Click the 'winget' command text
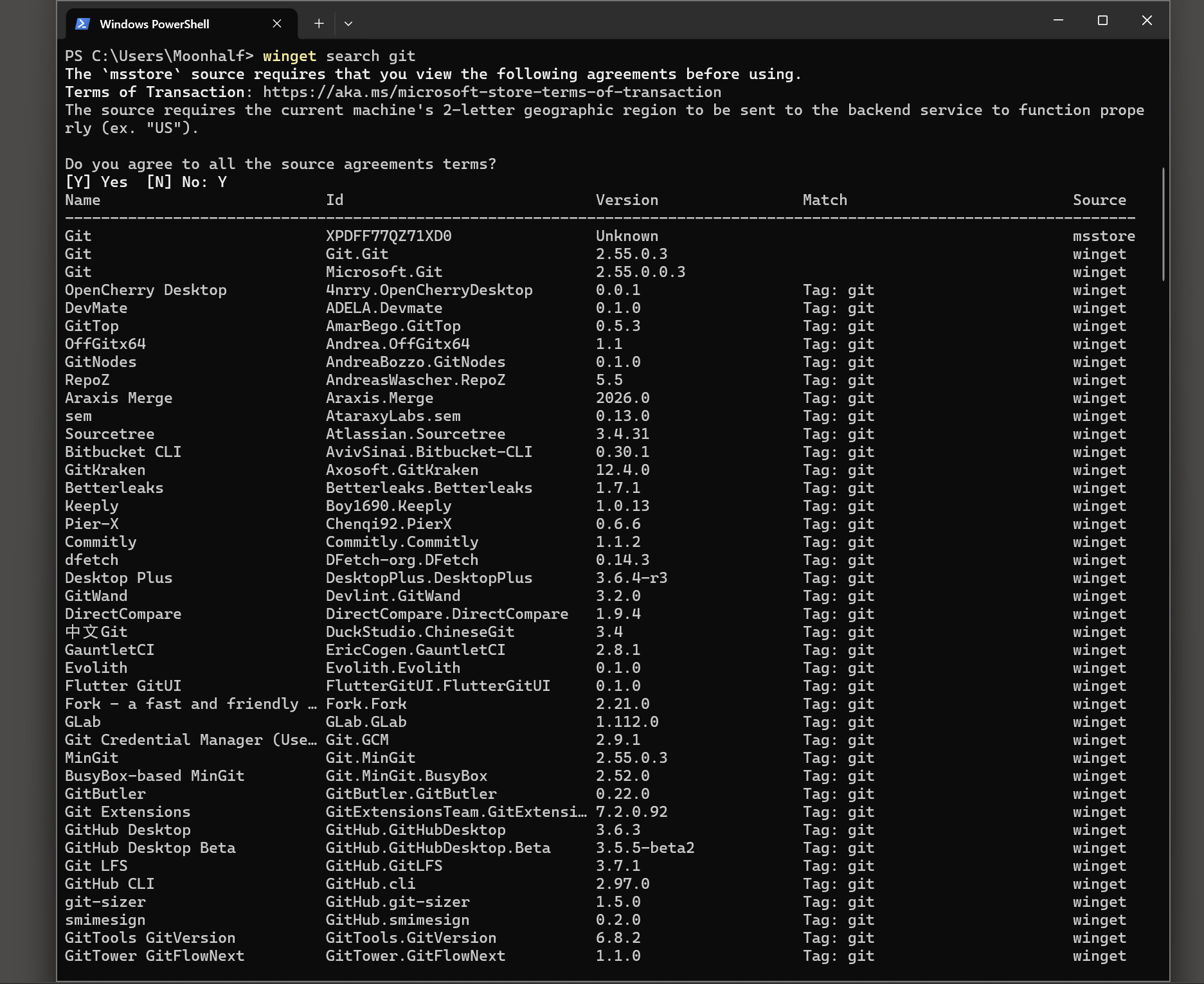 click(x=289, y=56)
